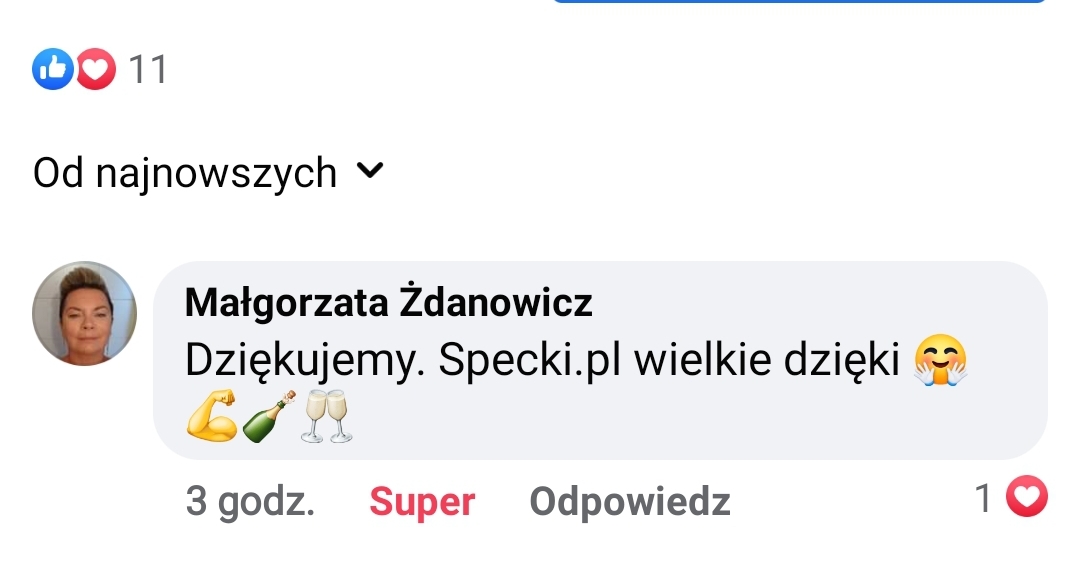Reply using the Odpowiedz button
The width and height of the screenshot is (1080, 564).
click(630, 501)
